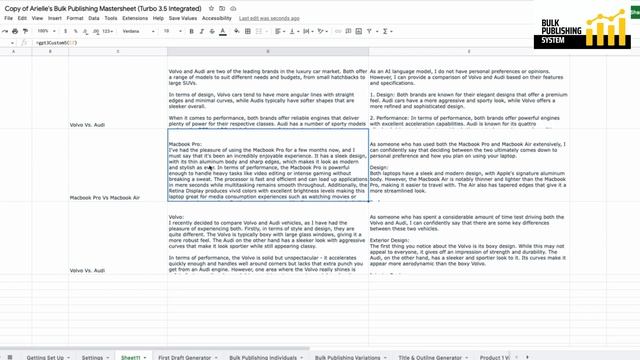
Task: Apply strikethrough formatting
Action: coord(212,31)
